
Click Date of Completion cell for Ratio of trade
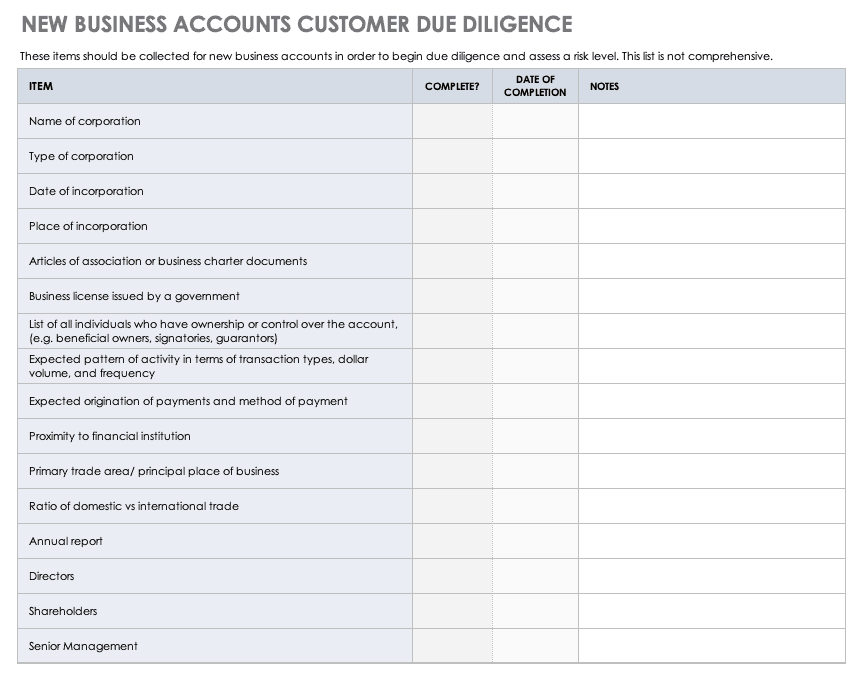(x=535, y=506)
